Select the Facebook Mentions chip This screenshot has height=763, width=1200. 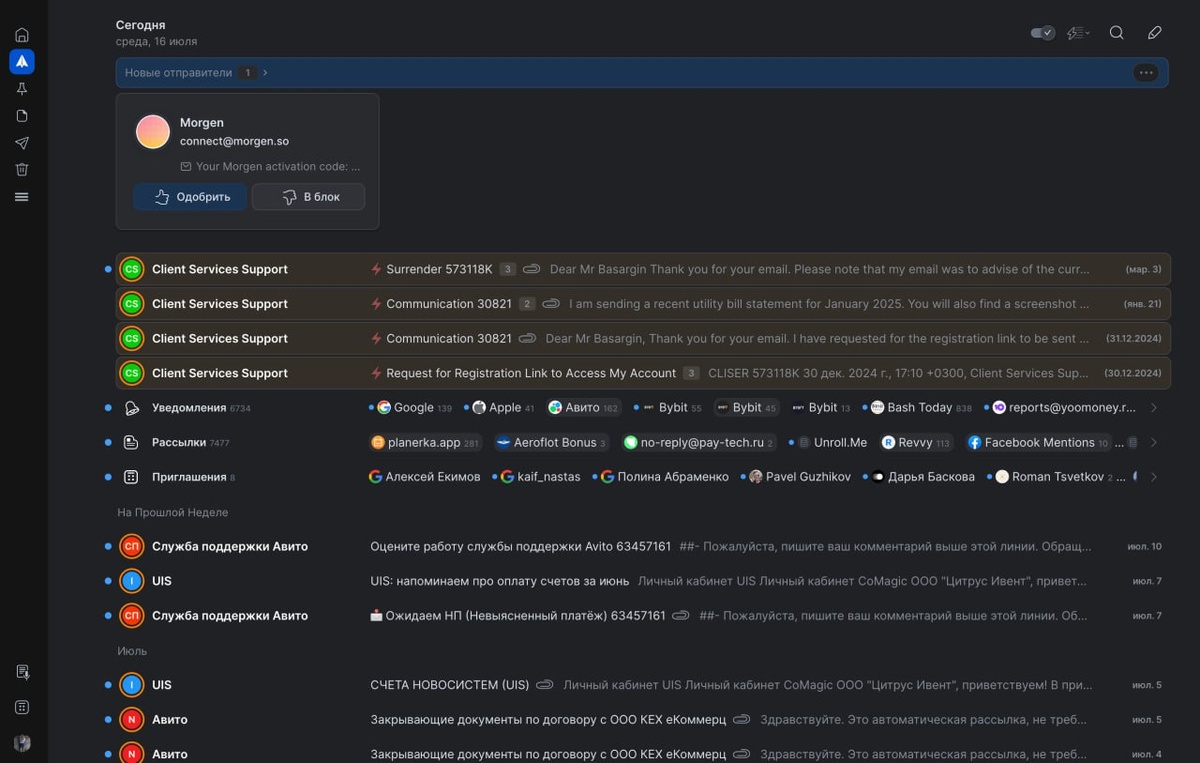tap(1038, 442)
